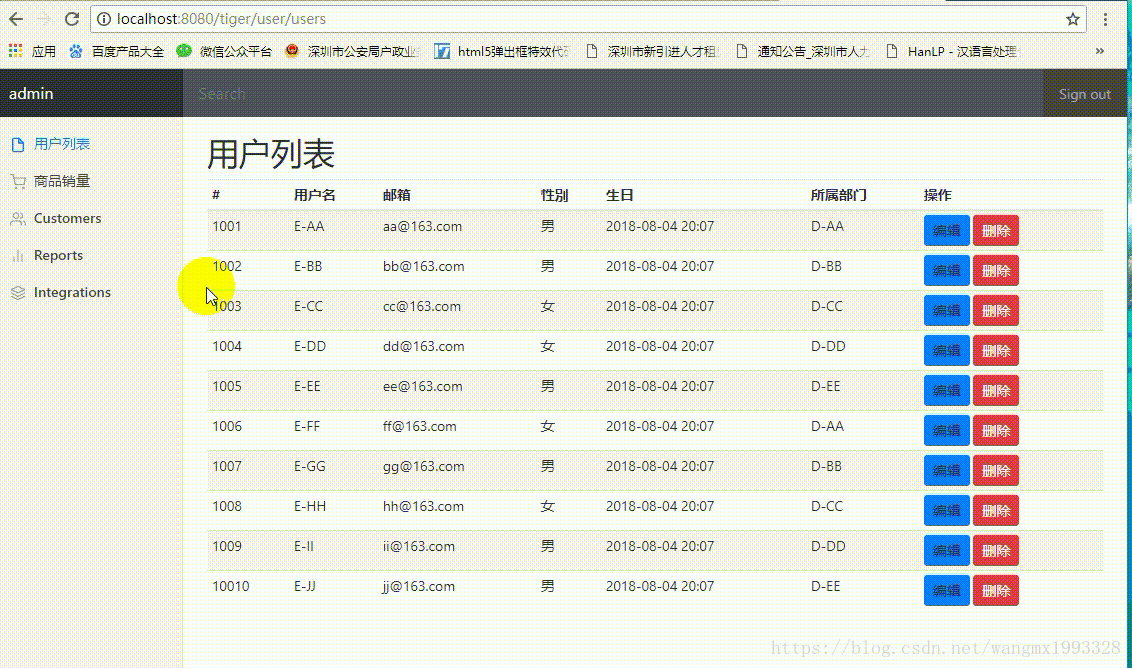
Task: Click the 用户列表 page heading
Action: click(x=271, y=154)
